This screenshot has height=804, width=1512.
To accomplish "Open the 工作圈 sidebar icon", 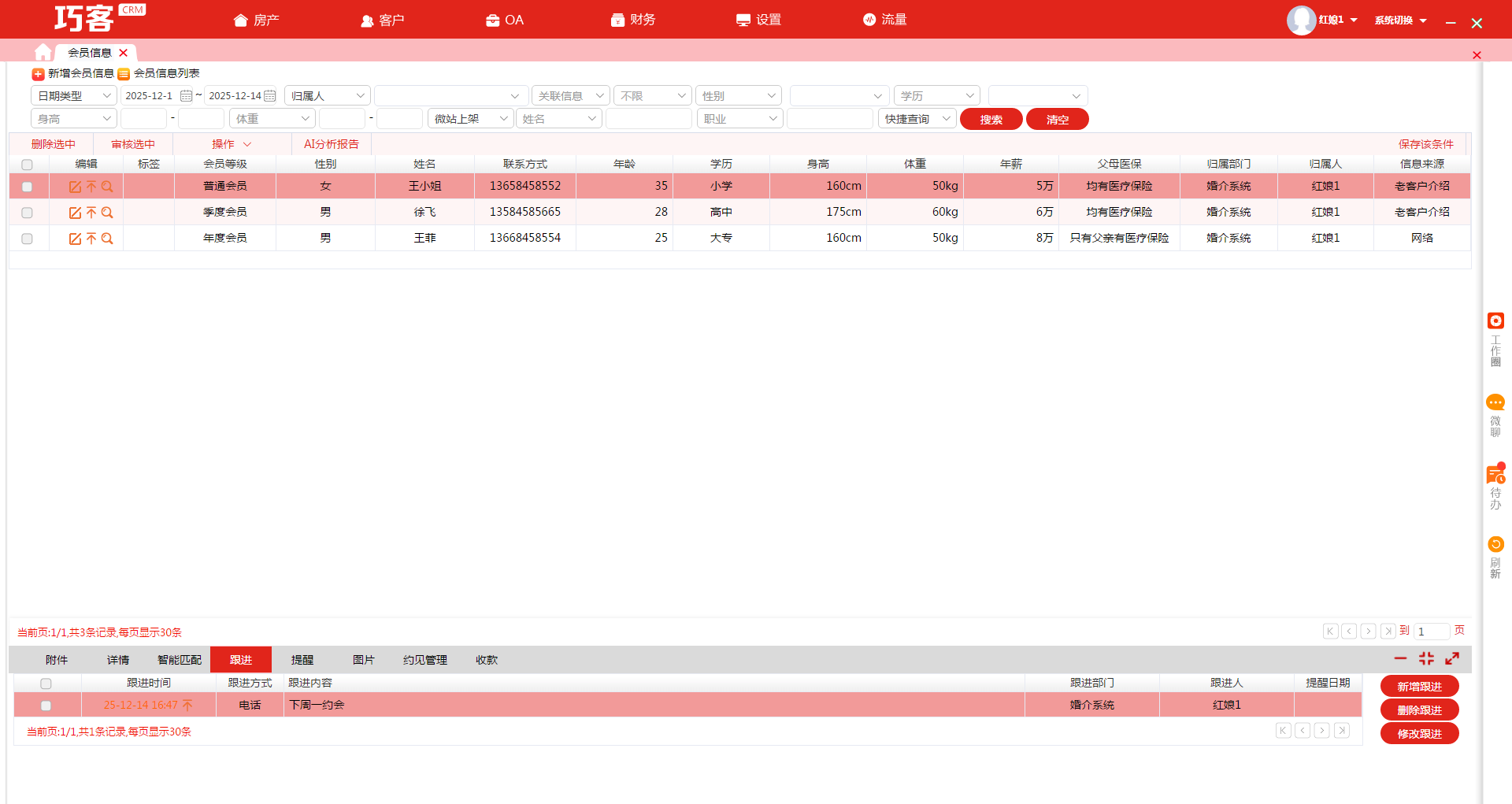I will [1495, 321].
